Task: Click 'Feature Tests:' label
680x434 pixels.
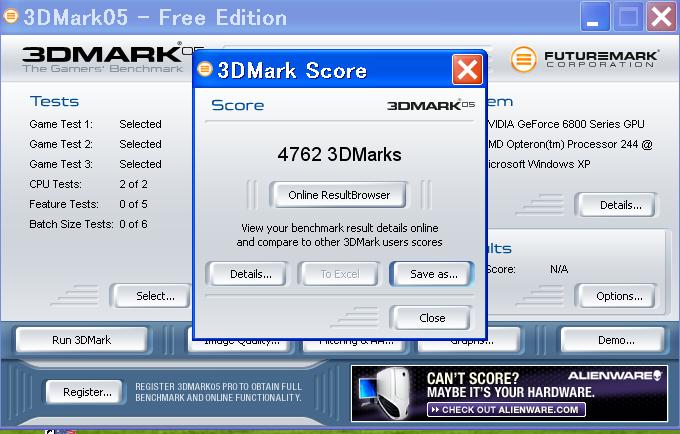Action: (x=64, y=204)
